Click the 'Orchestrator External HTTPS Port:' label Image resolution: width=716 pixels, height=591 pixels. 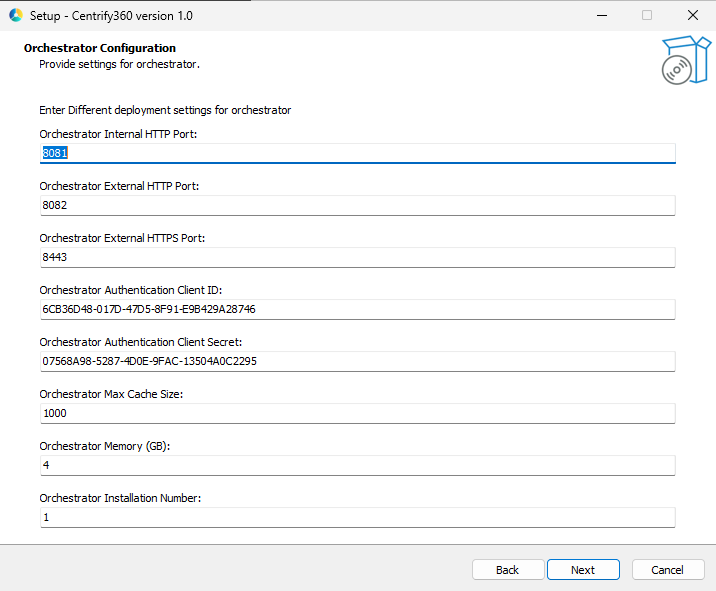[122, 238]
